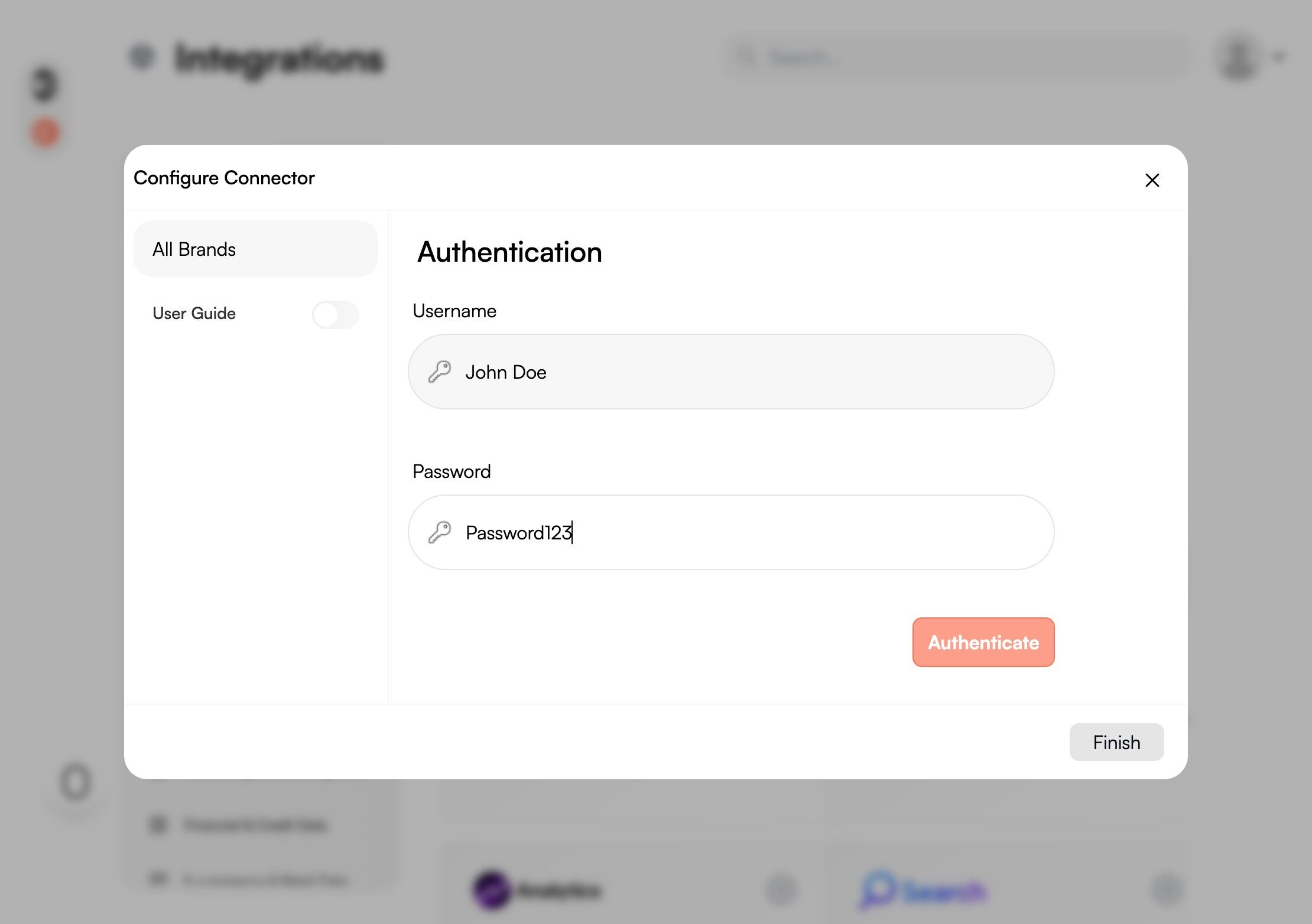The image size is (1312, 924).
Task: Click the key icon in the Password field
Action: pyautogui.click(x=440, y=533)
